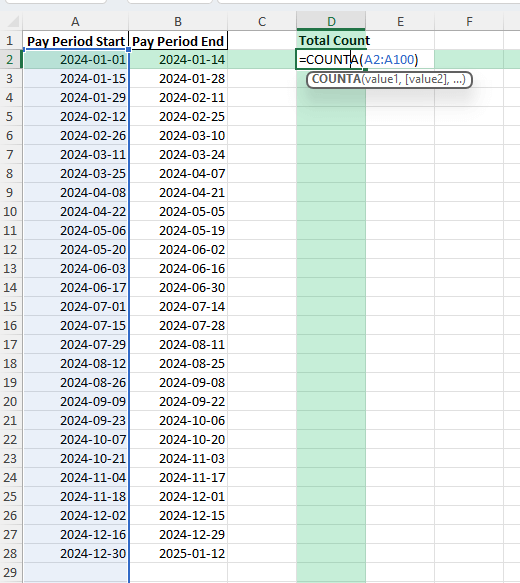This screenshot has width=520, height=583.
Task: Click cell containing 2024-01-15
Action: (75, 78)
